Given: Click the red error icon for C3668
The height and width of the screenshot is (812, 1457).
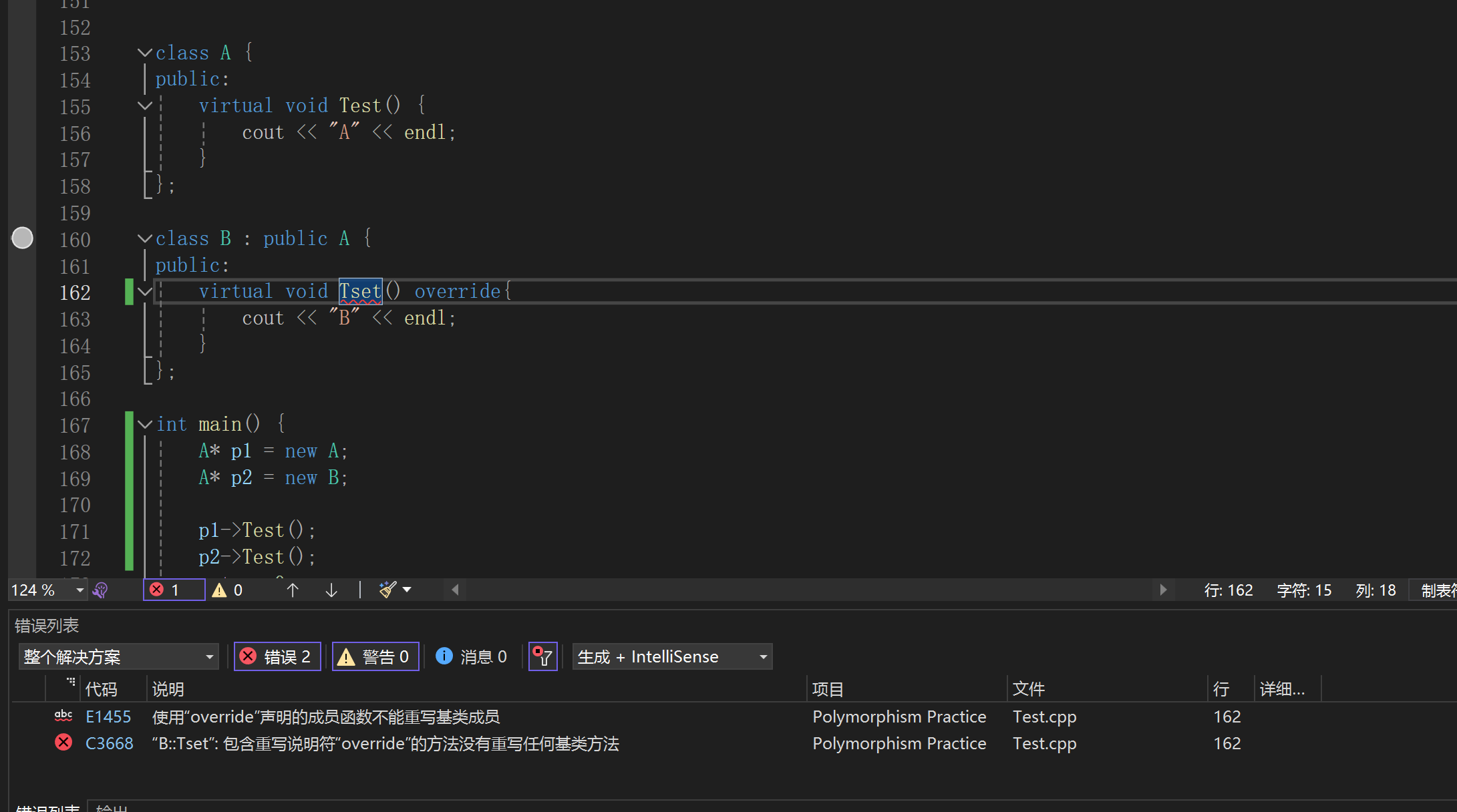Looking at the screenshot, I should (63, 743).
